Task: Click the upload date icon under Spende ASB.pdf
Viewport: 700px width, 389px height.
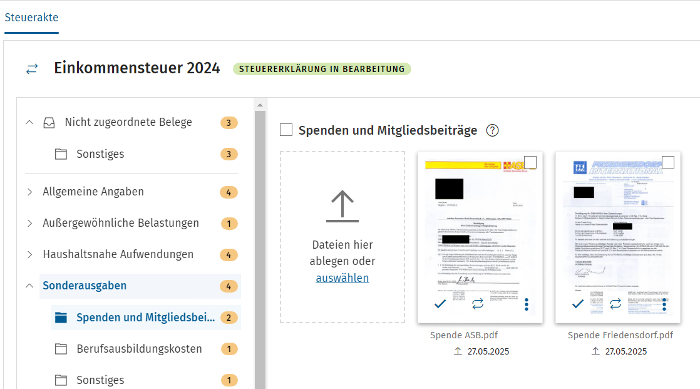Action: click(x=458, y=351)
